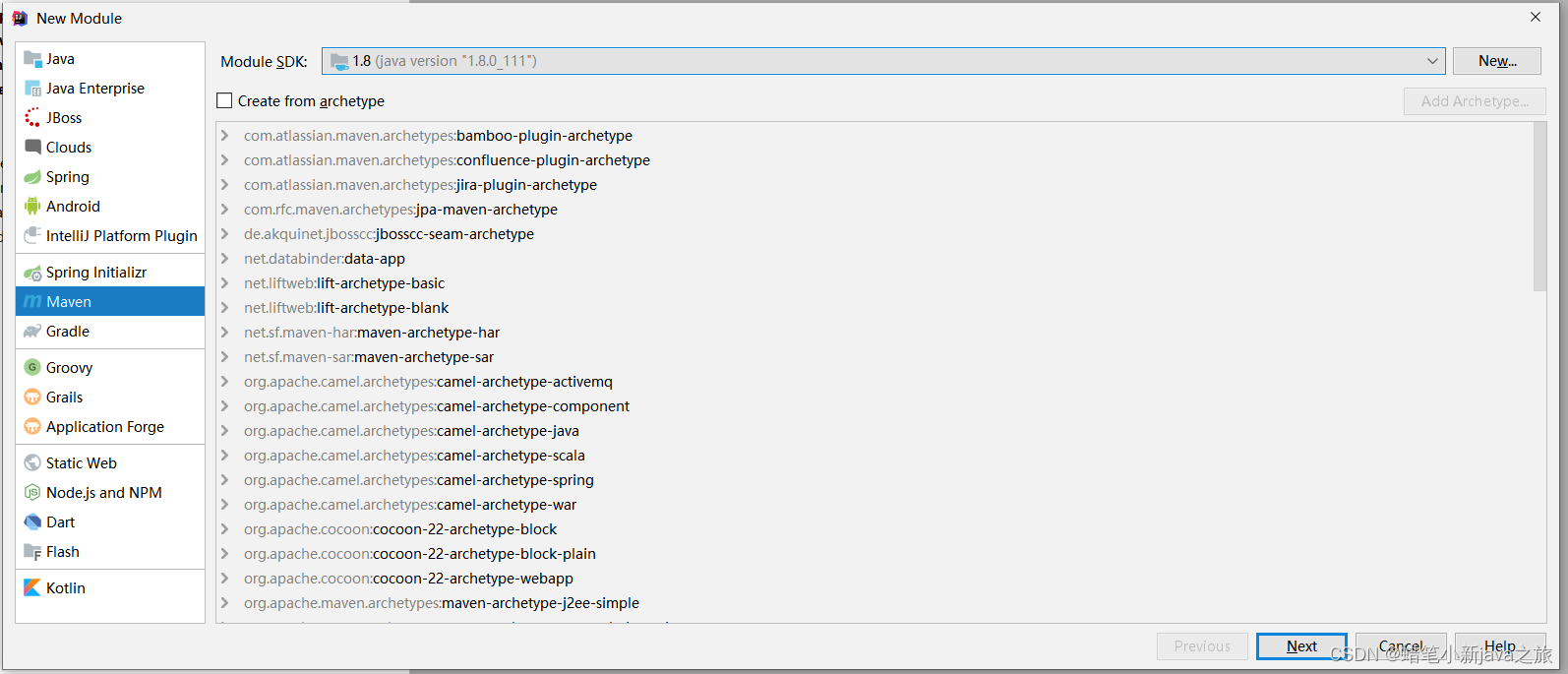Screen dimensions: 1568x674
Task: Select cocoon-22-archetype-block row
Action: pos(874,529)
